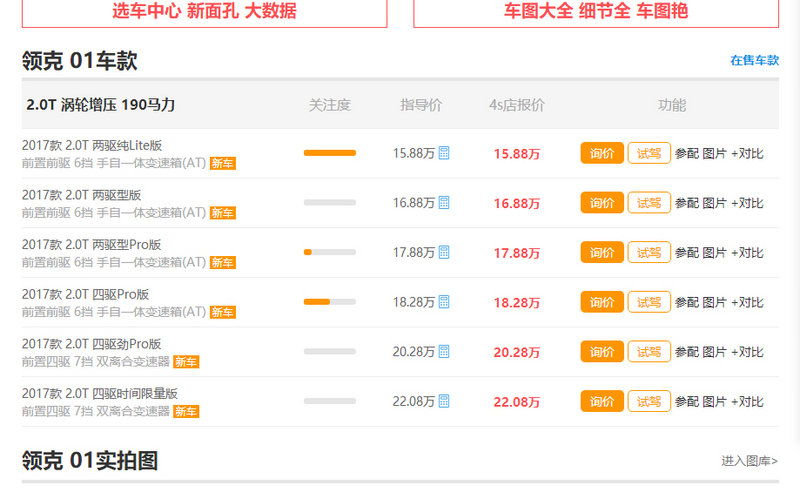Click 新车 badge on 两驱型Pro版 row
Image resolution: width=800 pixels, height=499 pixels.
tap(222, 263)
